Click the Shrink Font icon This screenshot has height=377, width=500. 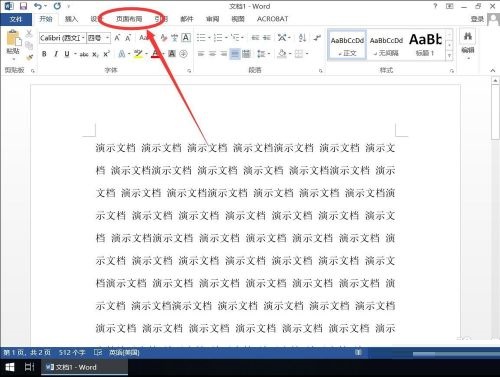tap(128, 38)
